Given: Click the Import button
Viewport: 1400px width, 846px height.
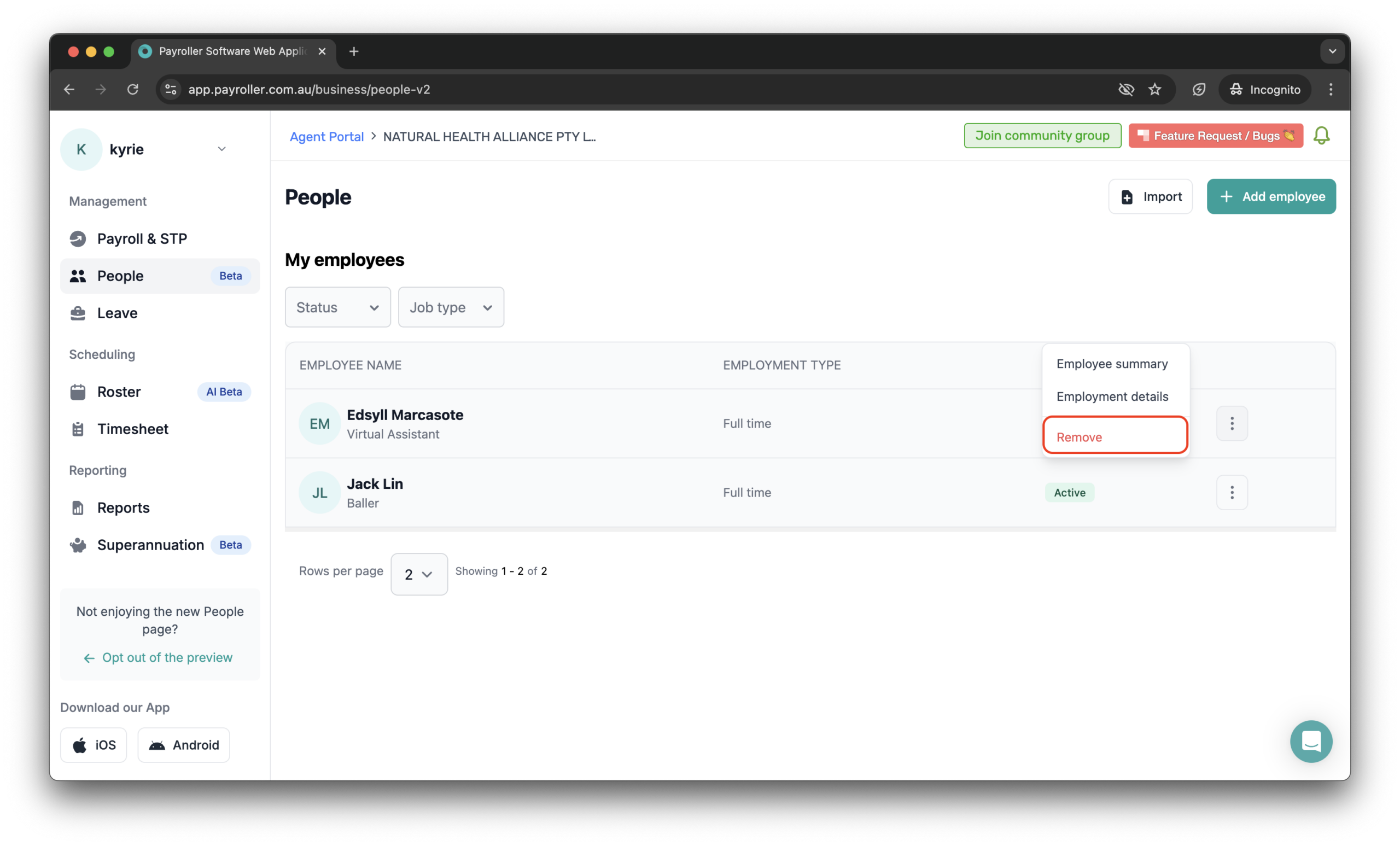Looking at the screenshot, I should pos(1150,196).
